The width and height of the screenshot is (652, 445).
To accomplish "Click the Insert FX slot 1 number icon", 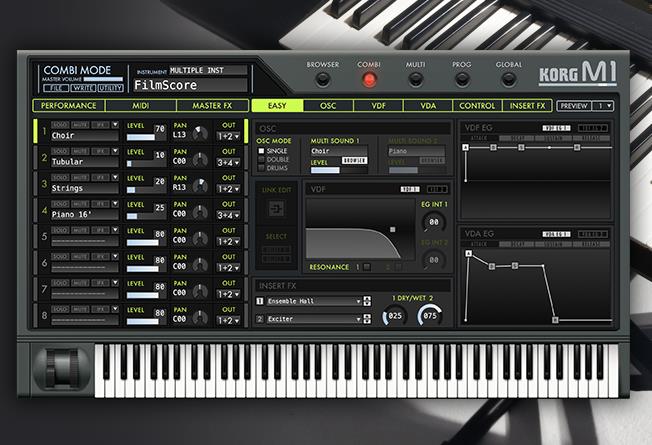I will click(260, 301).
